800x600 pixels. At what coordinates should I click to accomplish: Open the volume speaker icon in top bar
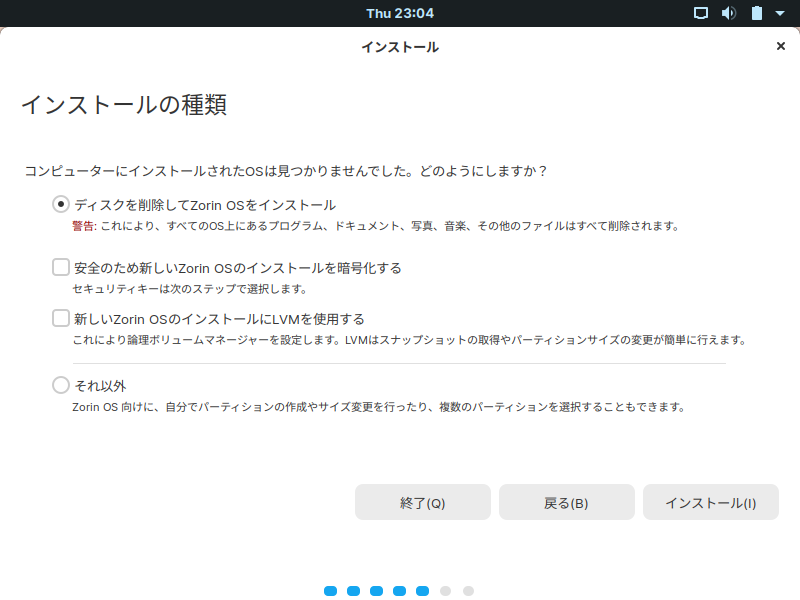(729, 13)
